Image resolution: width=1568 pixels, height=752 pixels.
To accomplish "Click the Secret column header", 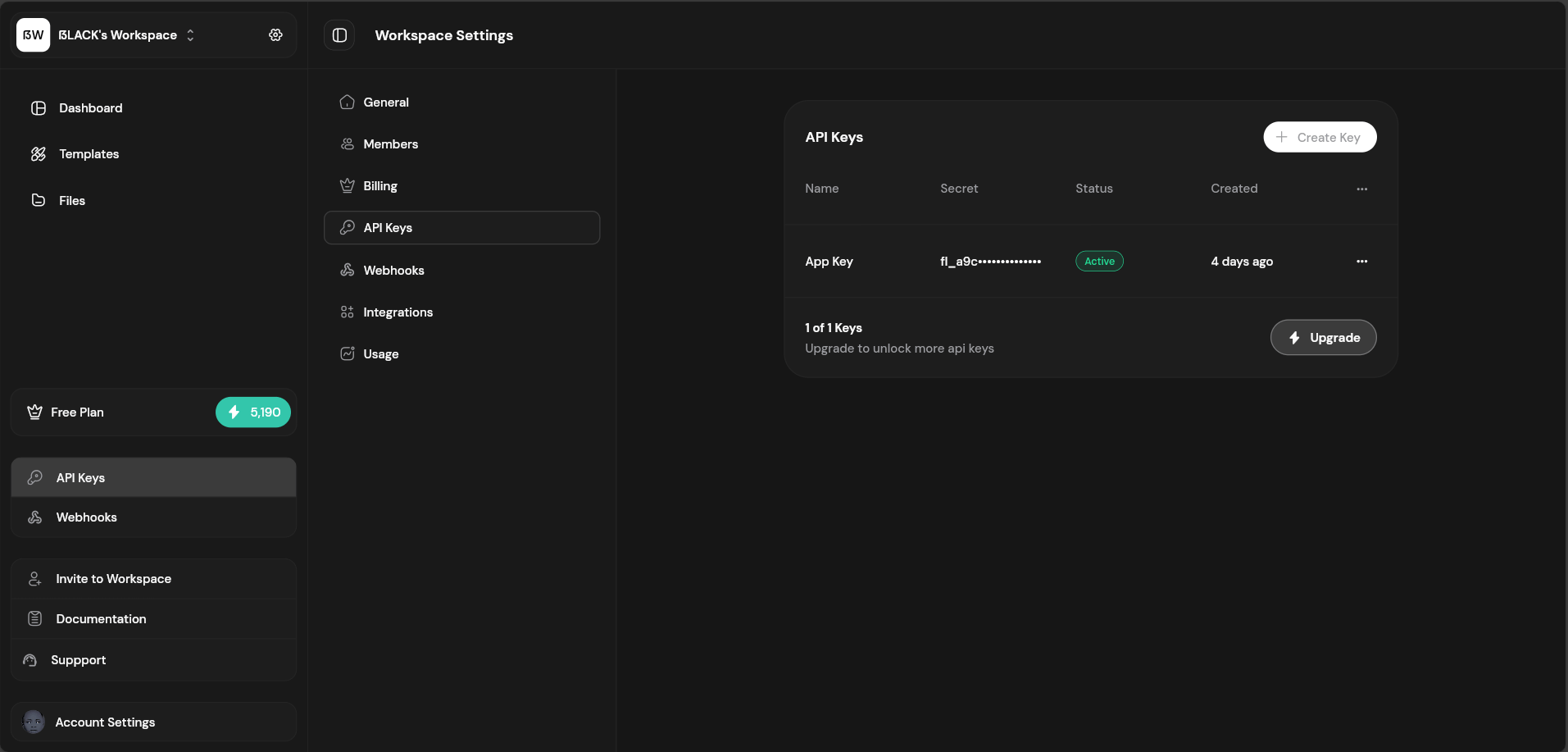I will 959,189.
